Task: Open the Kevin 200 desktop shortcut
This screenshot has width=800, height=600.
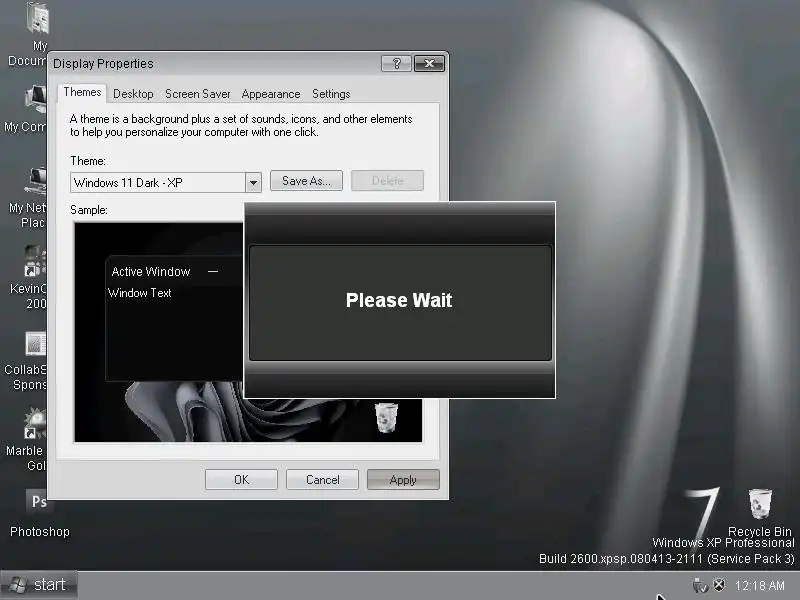Action: (x=36, y=261)
